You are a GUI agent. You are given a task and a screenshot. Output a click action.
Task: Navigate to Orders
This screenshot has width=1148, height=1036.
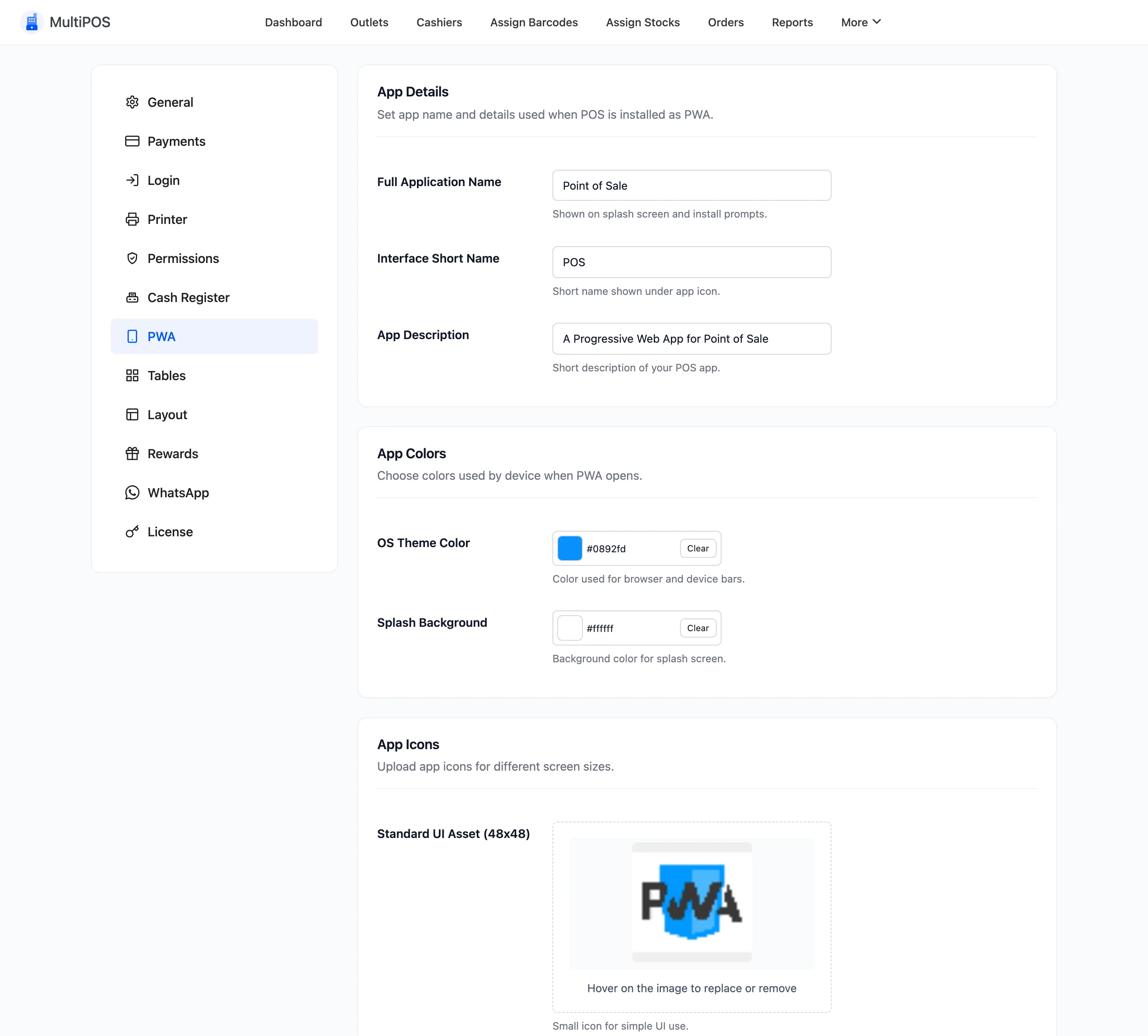coord(725,22)
